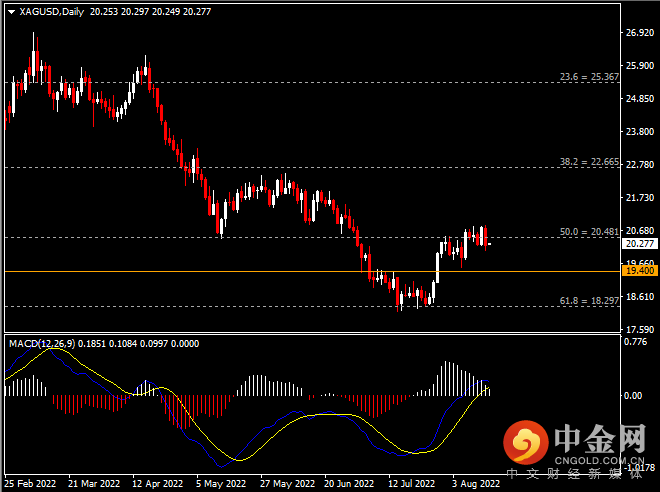Click the 26.920 price scale value
This screenshot has width=660, height=492.
640,33
